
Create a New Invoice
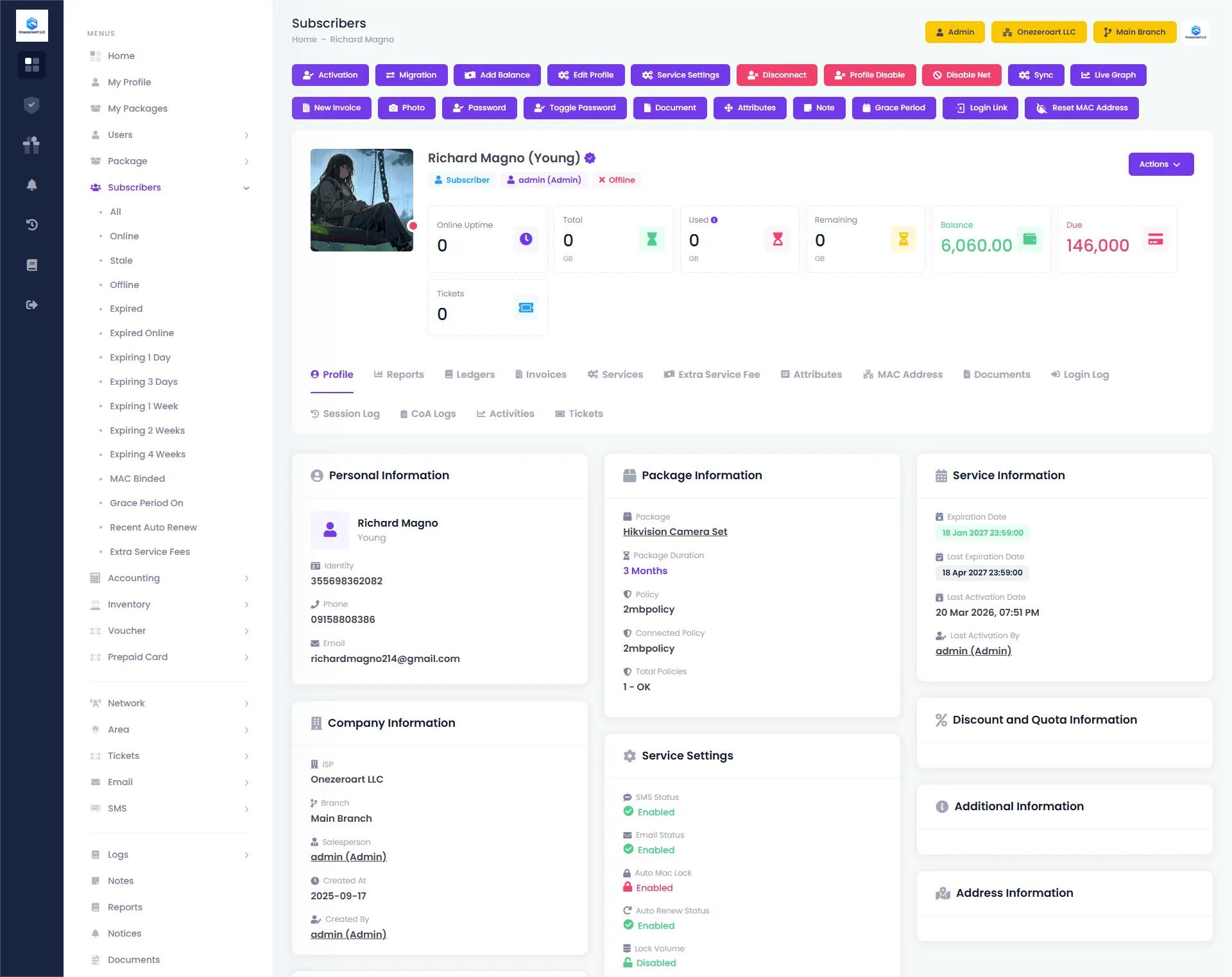tap(332, 107)
